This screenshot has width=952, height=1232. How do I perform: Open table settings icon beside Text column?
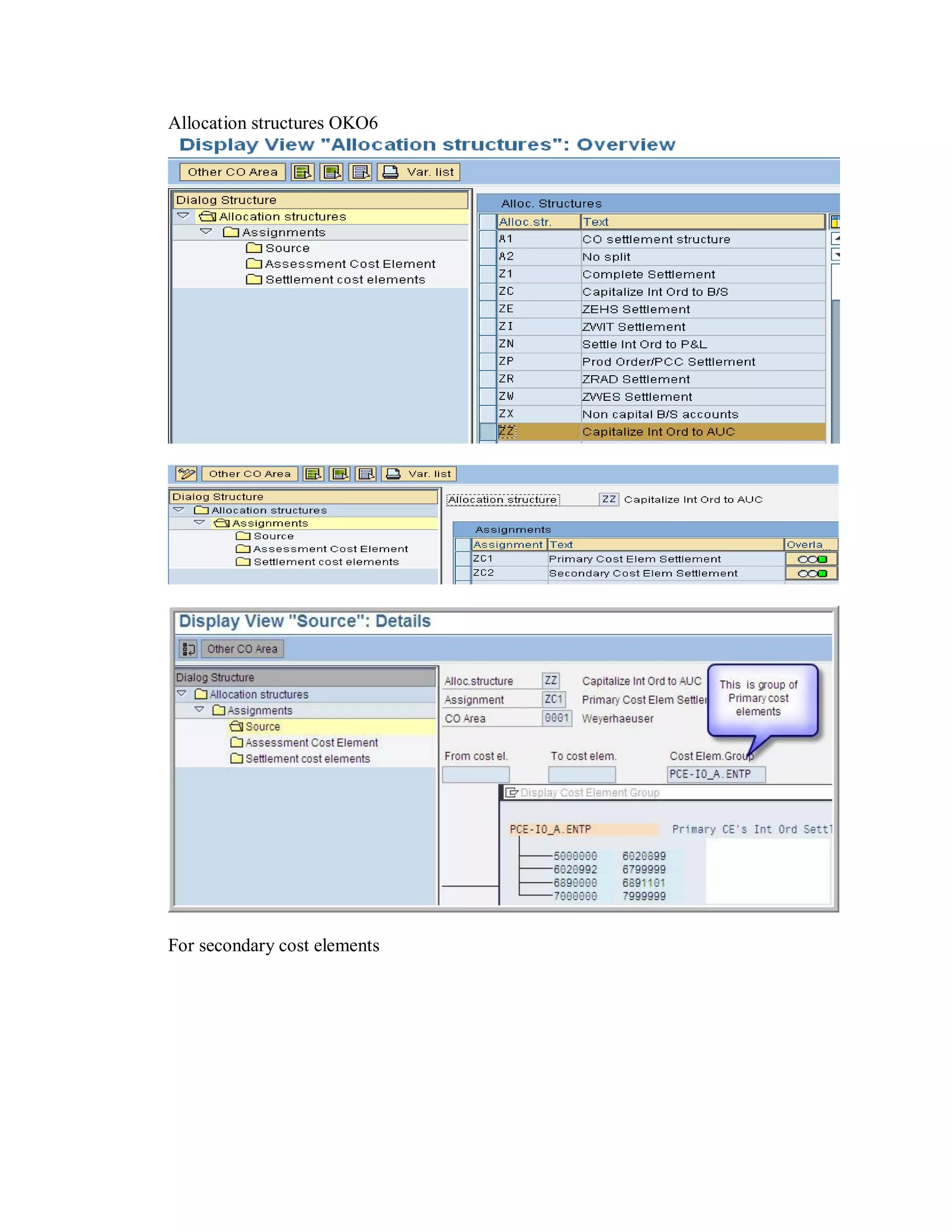click(x=835, y=222)
